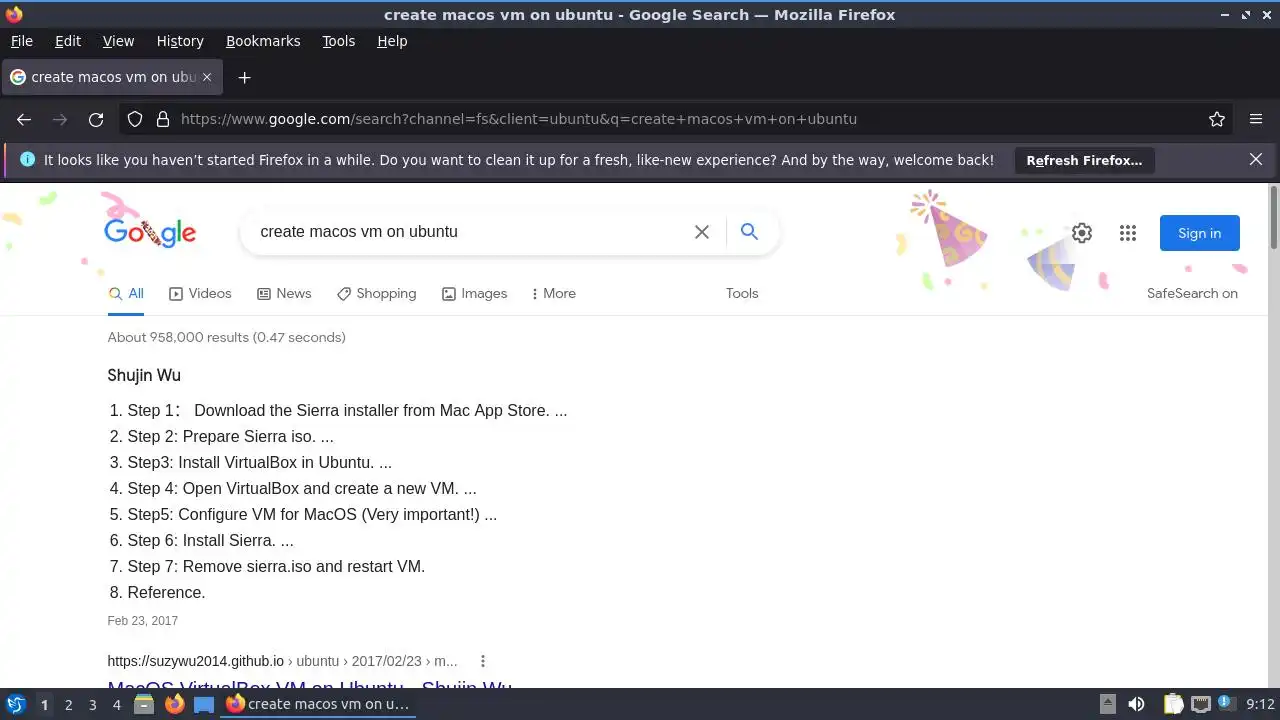Image resolution: width=1280 pixels, height=720 pixels.
Task: Select Firefox window taskbar entry
Action: click(x=318, y=704)
